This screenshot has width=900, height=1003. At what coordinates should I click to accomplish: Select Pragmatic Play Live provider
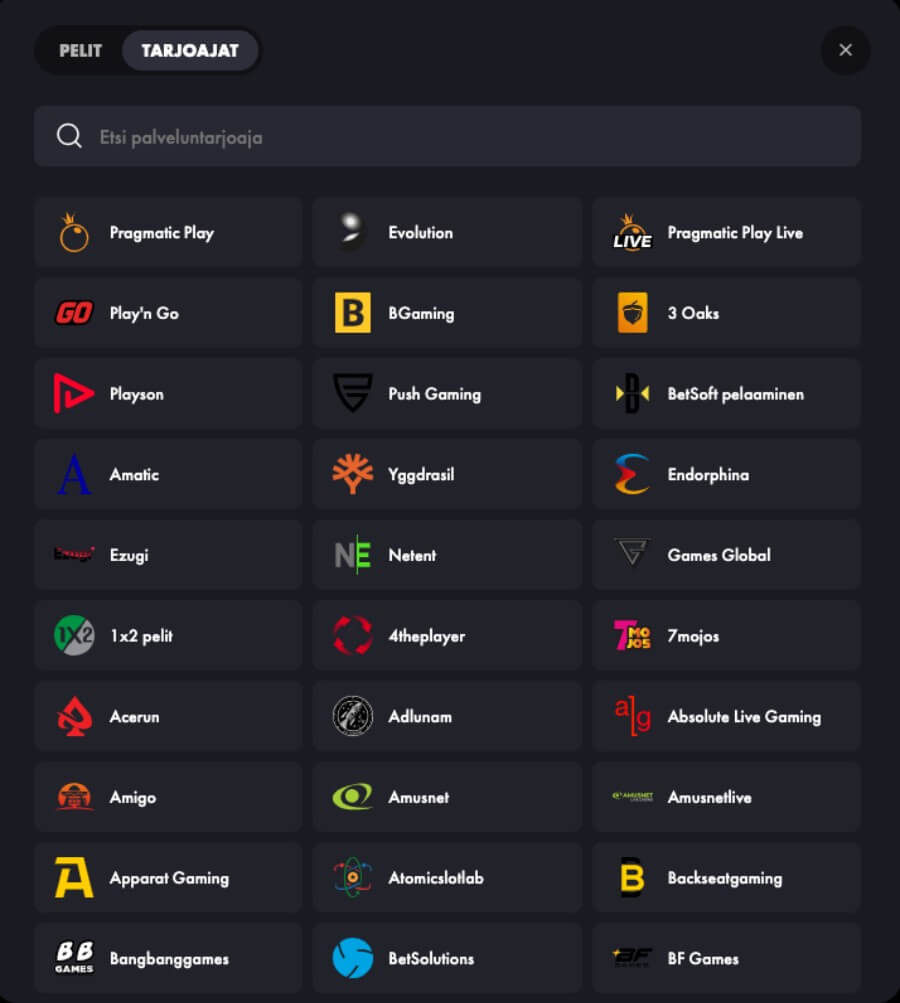pos(726,232)
